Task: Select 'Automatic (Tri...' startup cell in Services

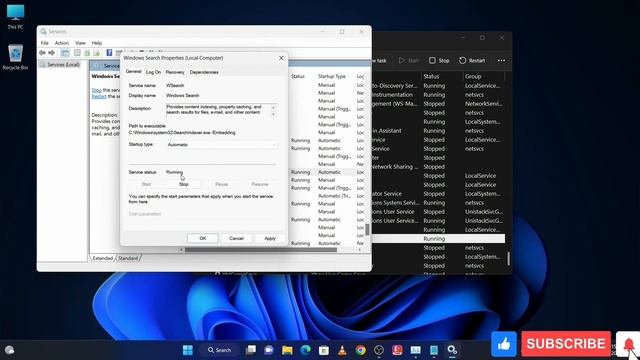Action: click(334, 196)
